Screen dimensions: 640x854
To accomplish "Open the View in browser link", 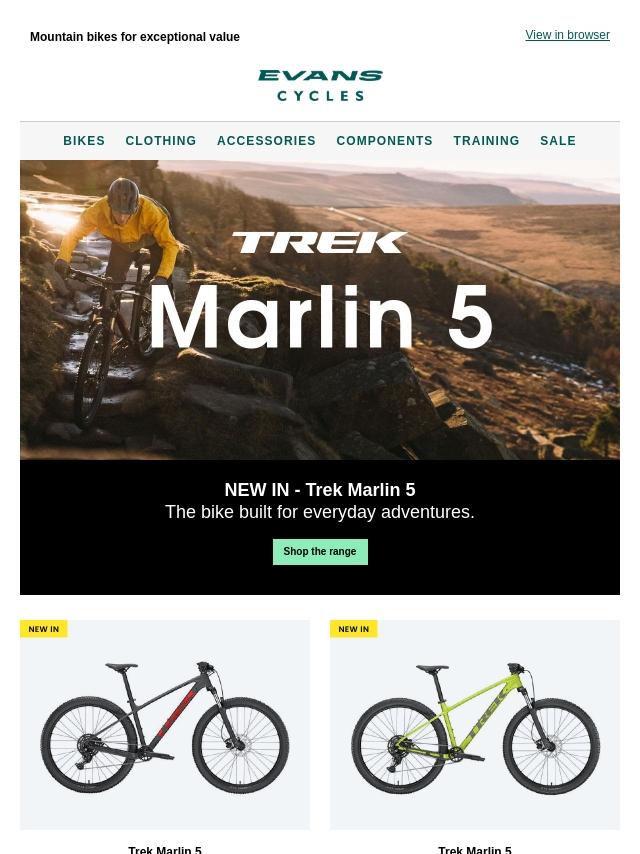I will (567, 35).
